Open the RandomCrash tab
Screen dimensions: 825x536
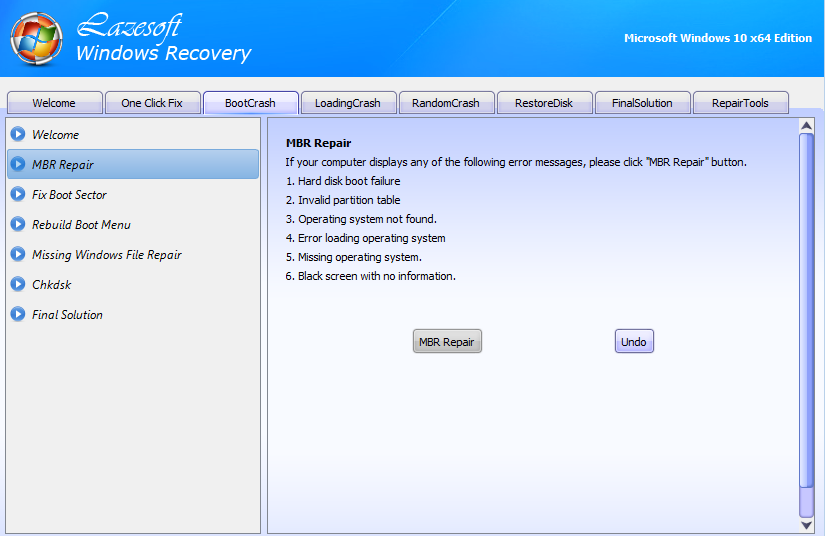446,103
